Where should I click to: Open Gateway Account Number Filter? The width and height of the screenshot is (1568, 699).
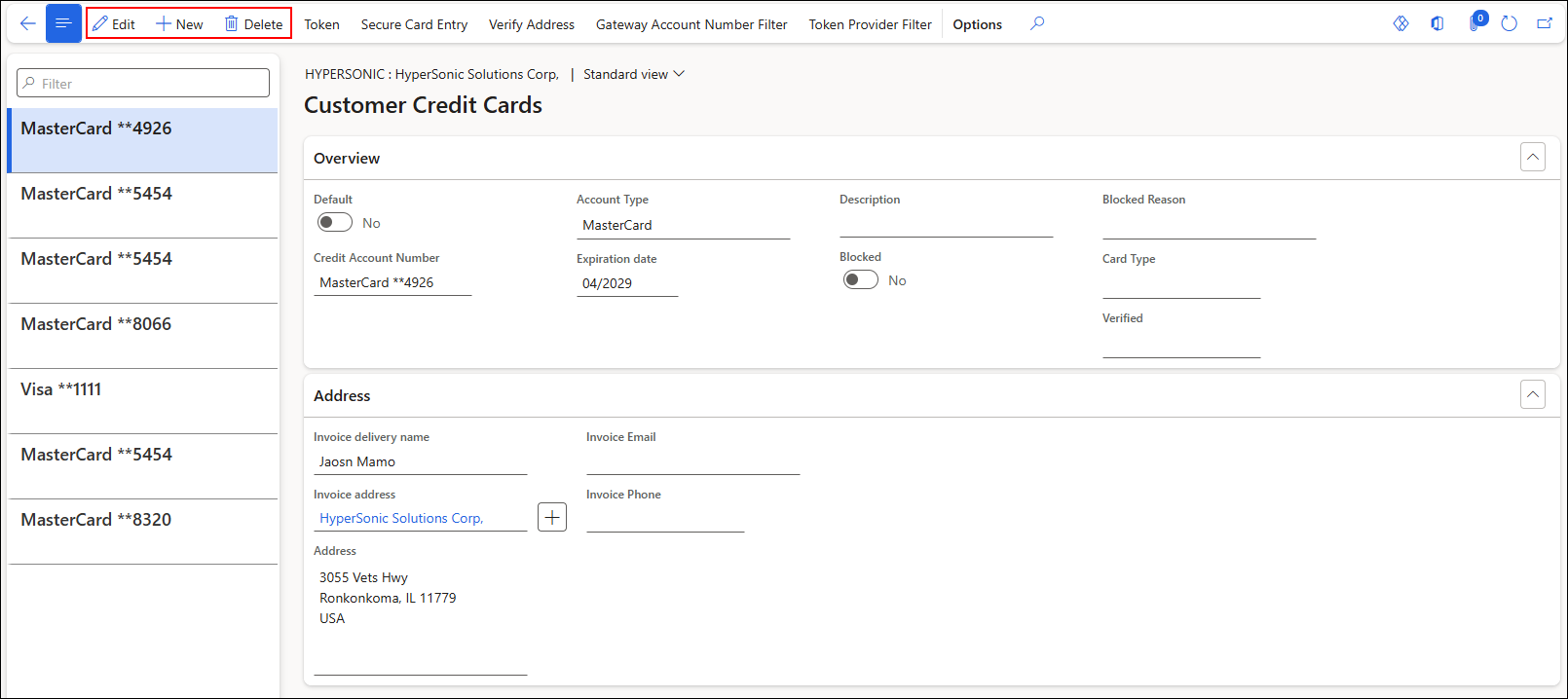[691, 24]
